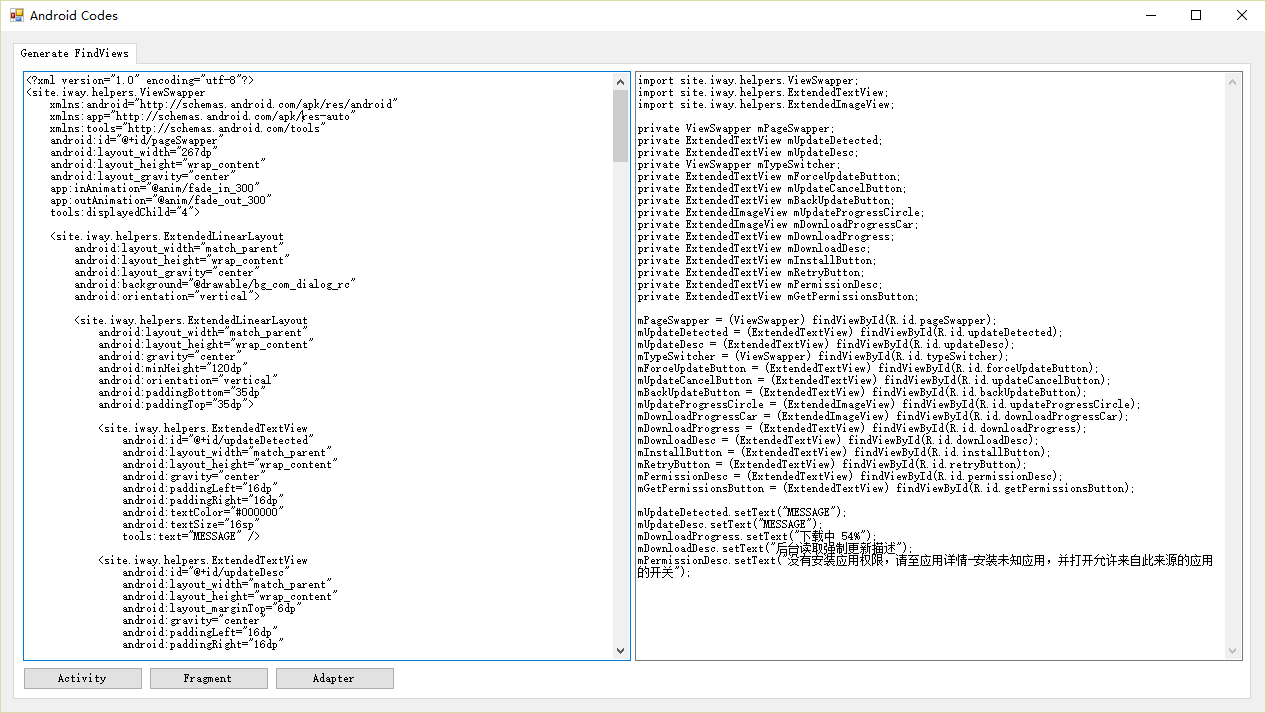1266x713 pixels.
Task: Maximize the Android Codes window
Action: [x=1197, y=15]
